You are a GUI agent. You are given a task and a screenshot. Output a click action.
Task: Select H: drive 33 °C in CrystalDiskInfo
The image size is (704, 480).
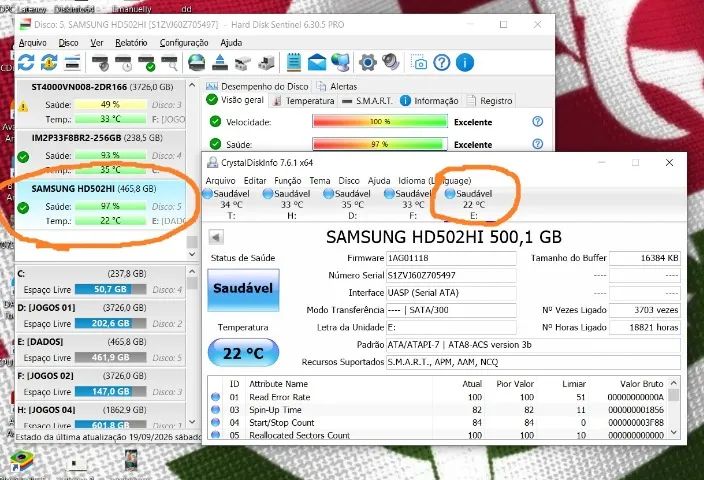pyautogui.click(x=292, y=204)
